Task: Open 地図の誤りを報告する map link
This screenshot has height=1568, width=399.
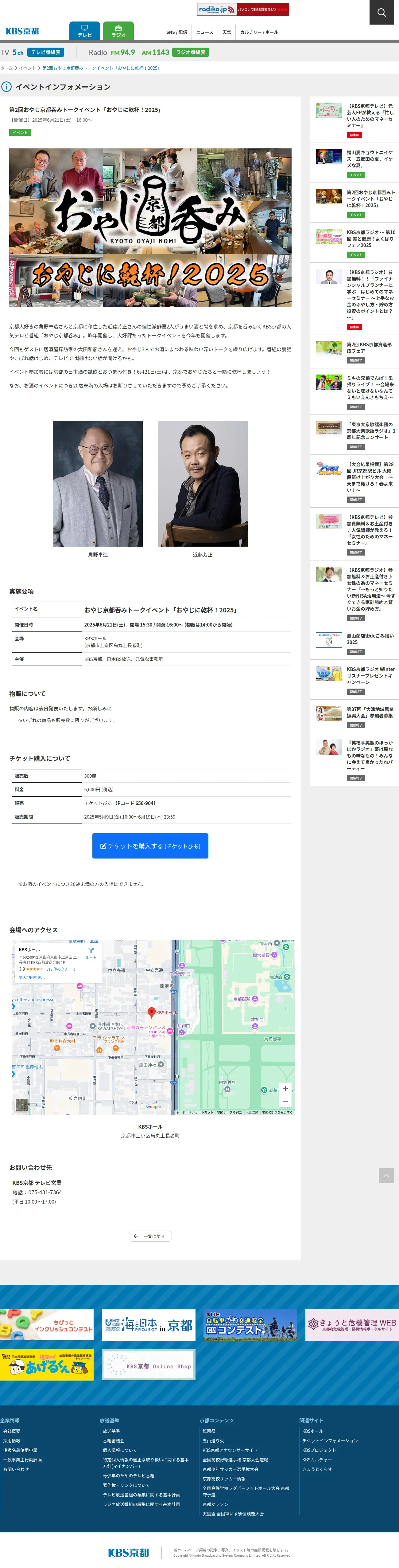Action: click(277, 1112)
